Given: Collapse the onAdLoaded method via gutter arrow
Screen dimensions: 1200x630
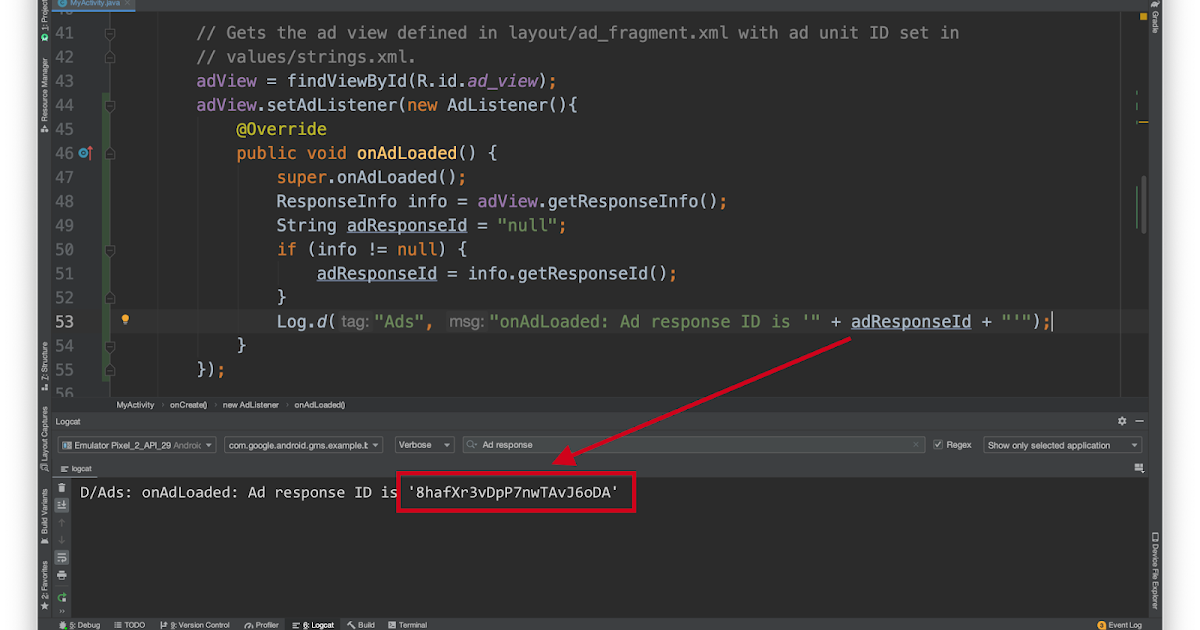Looking at the screenshot, I should (109, 153).
